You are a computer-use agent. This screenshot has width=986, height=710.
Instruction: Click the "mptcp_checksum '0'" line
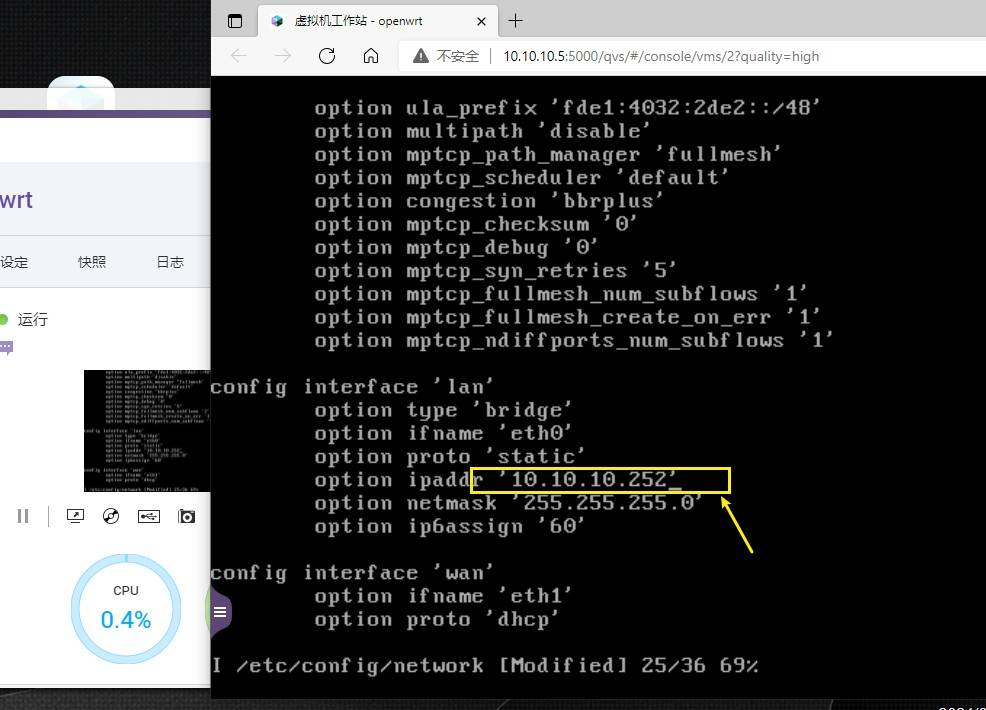[476, 225]
